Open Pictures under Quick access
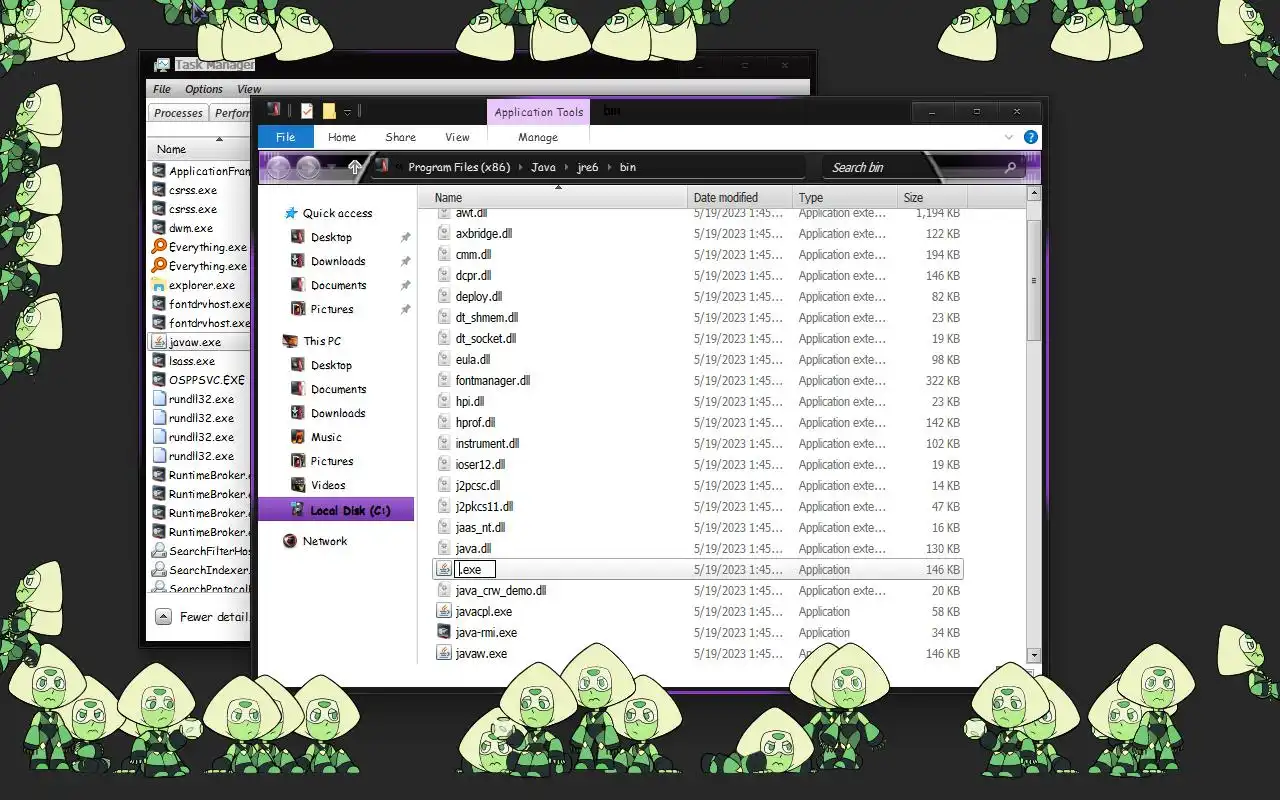This screenshot has height=800, width=1280. (332, 309)
